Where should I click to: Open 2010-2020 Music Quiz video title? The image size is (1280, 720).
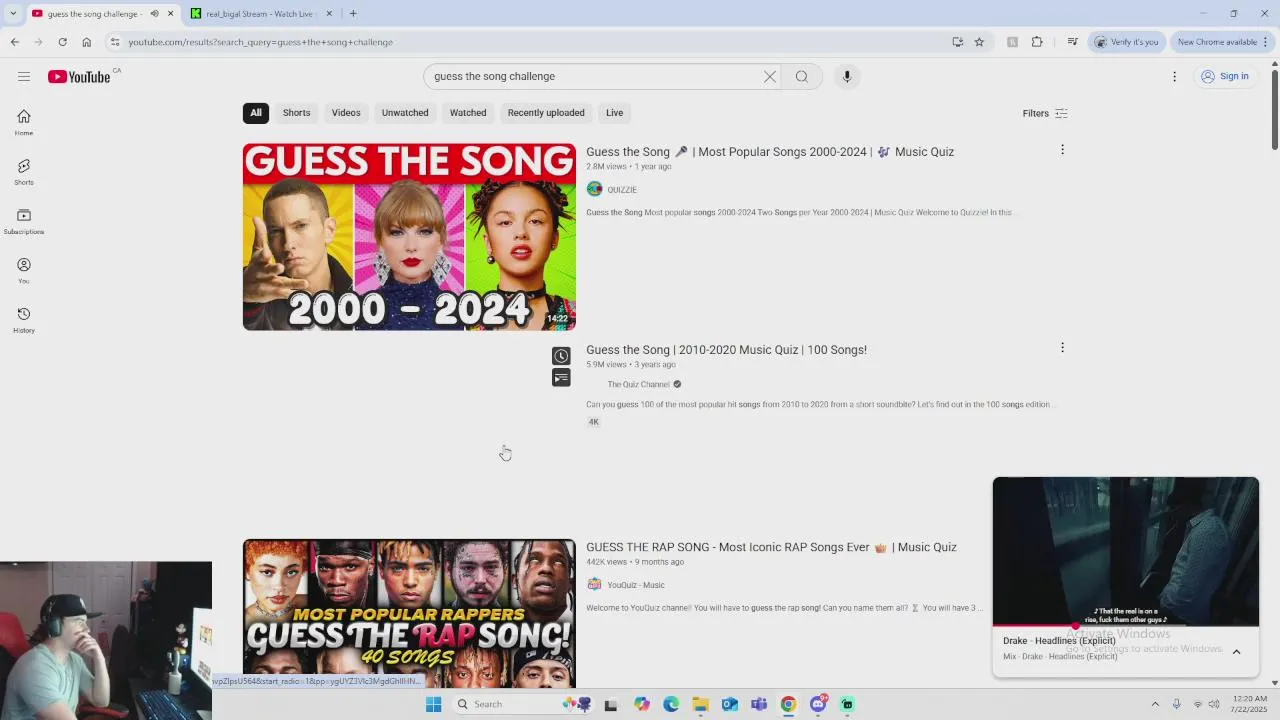tap(726, 350)
